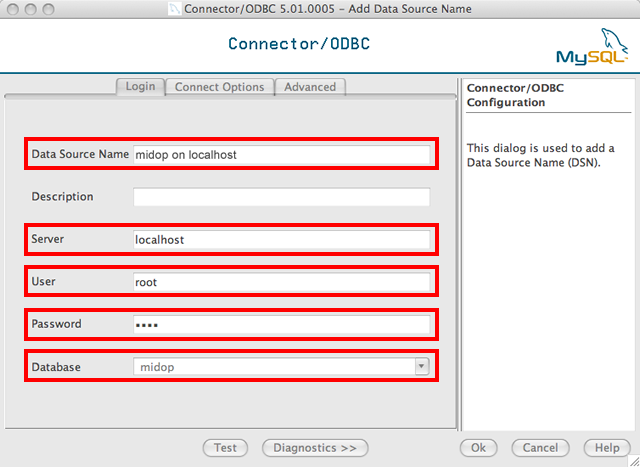Image resolution: width=640 pixels, height=467 pixels.
Task: Click the User field containing root
Action: (x=282, y=282)
